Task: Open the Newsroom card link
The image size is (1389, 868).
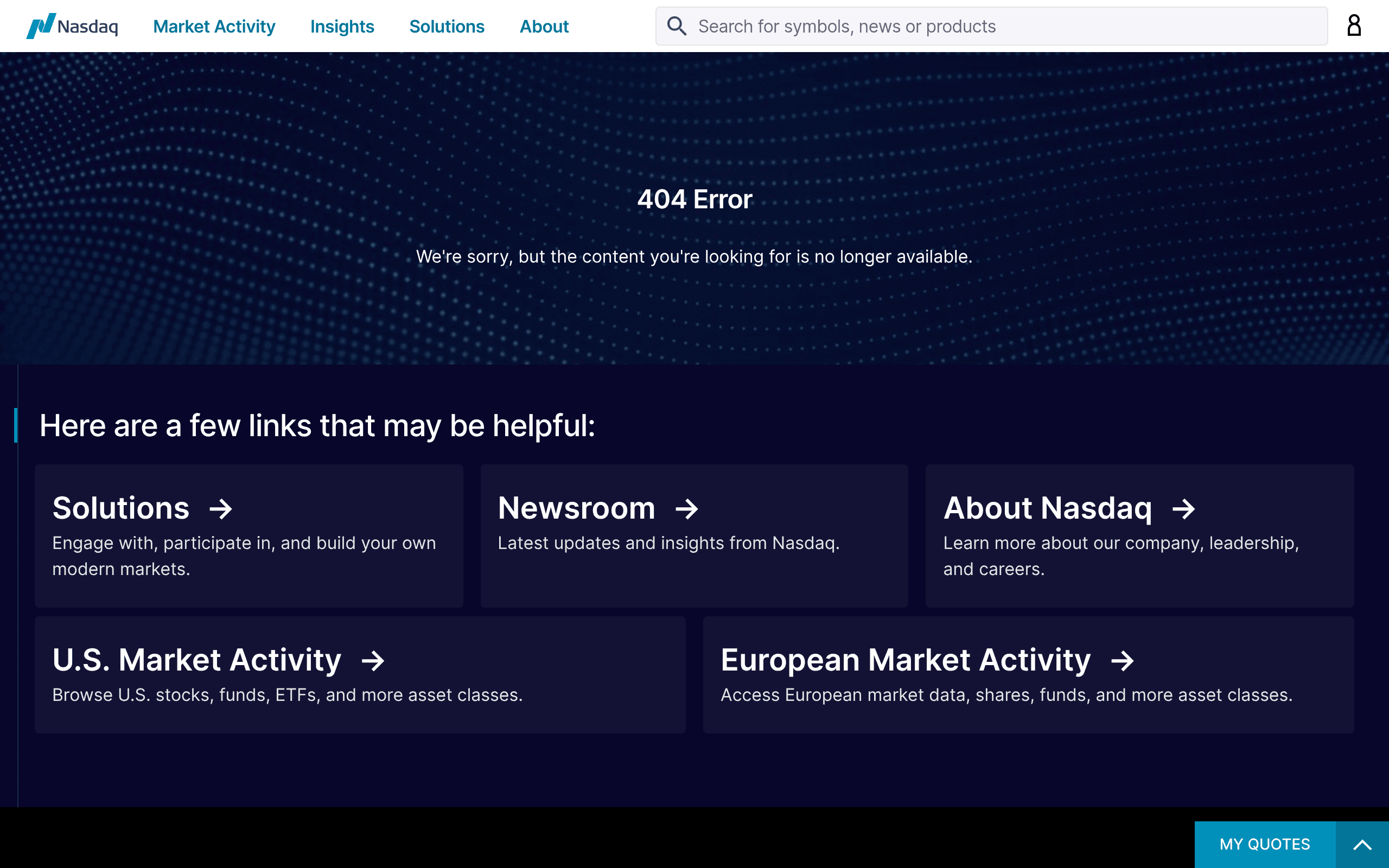Action: [576, 508]
